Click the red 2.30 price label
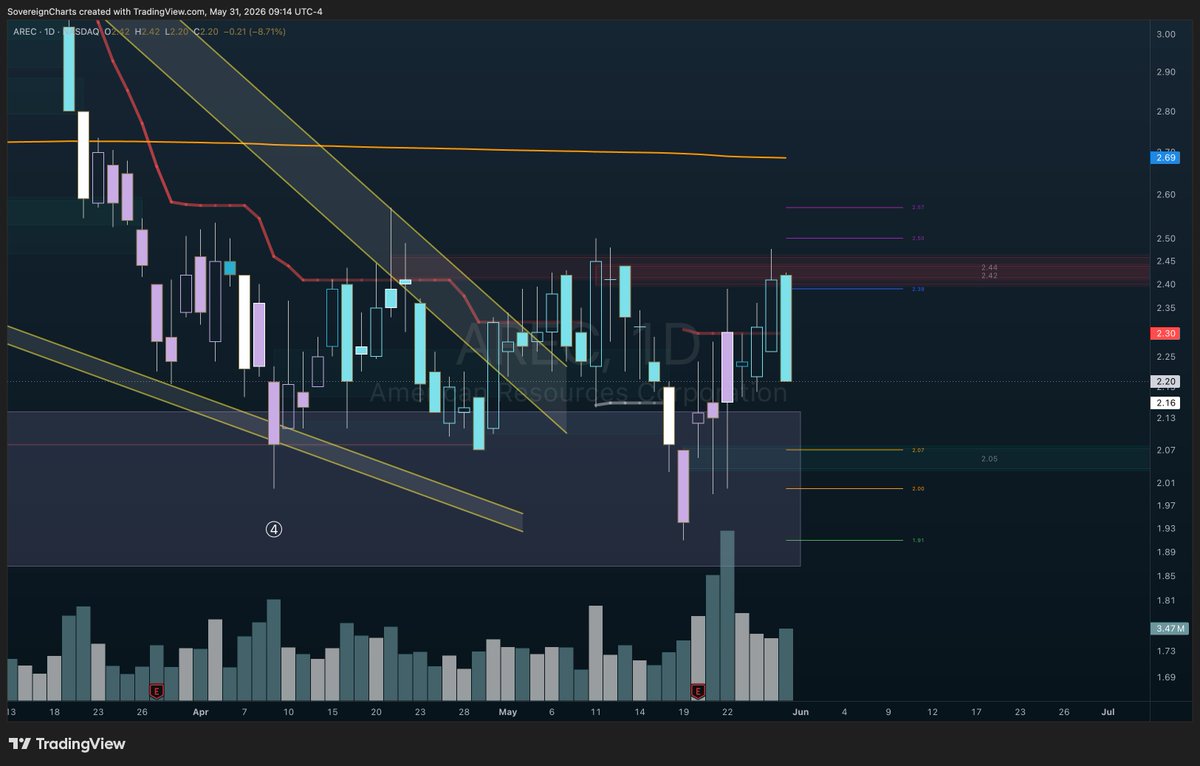 [1167, 333]
